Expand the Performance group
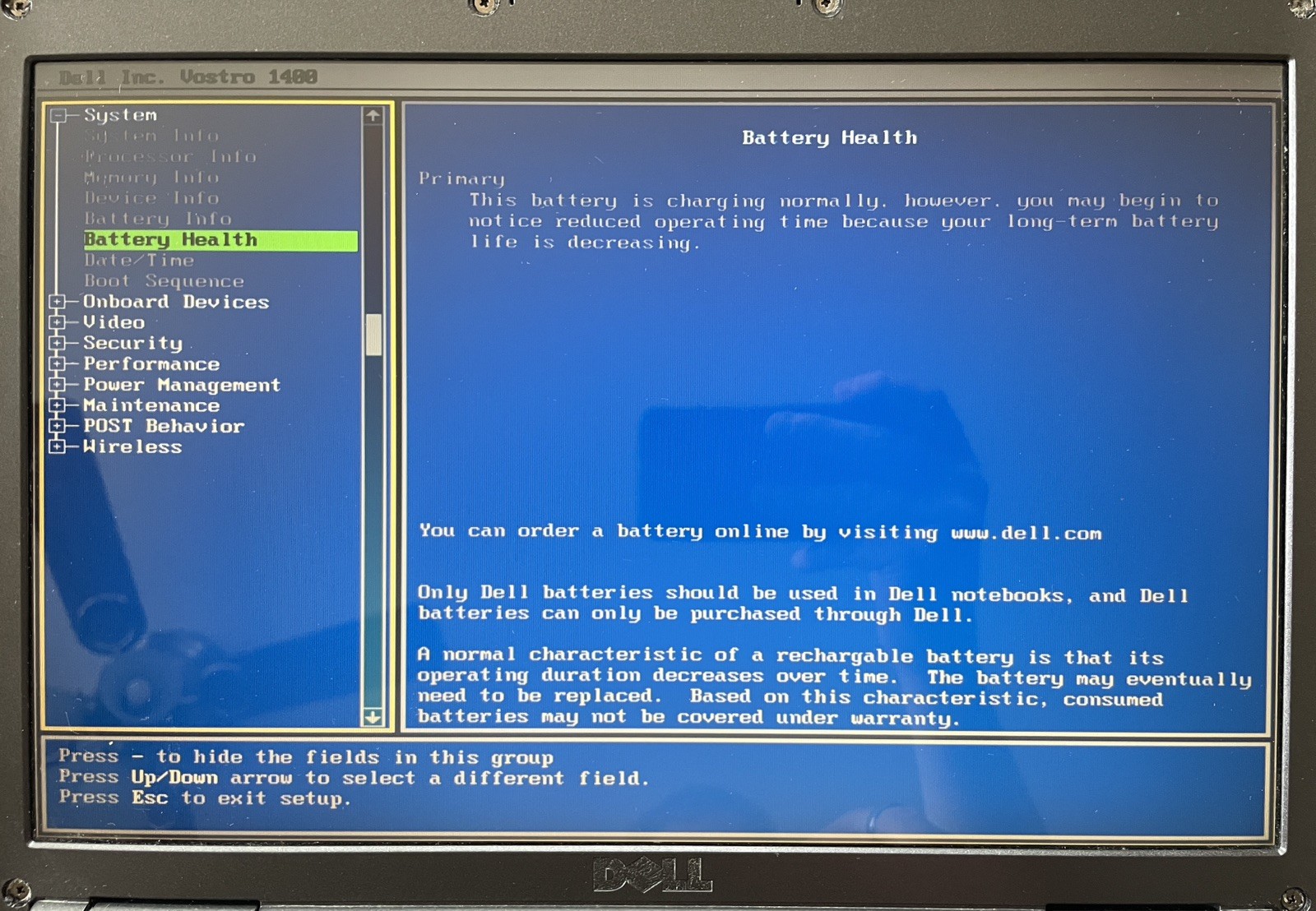The height and width of the screenshot is (911, 1316). click(x=58, y=363)
